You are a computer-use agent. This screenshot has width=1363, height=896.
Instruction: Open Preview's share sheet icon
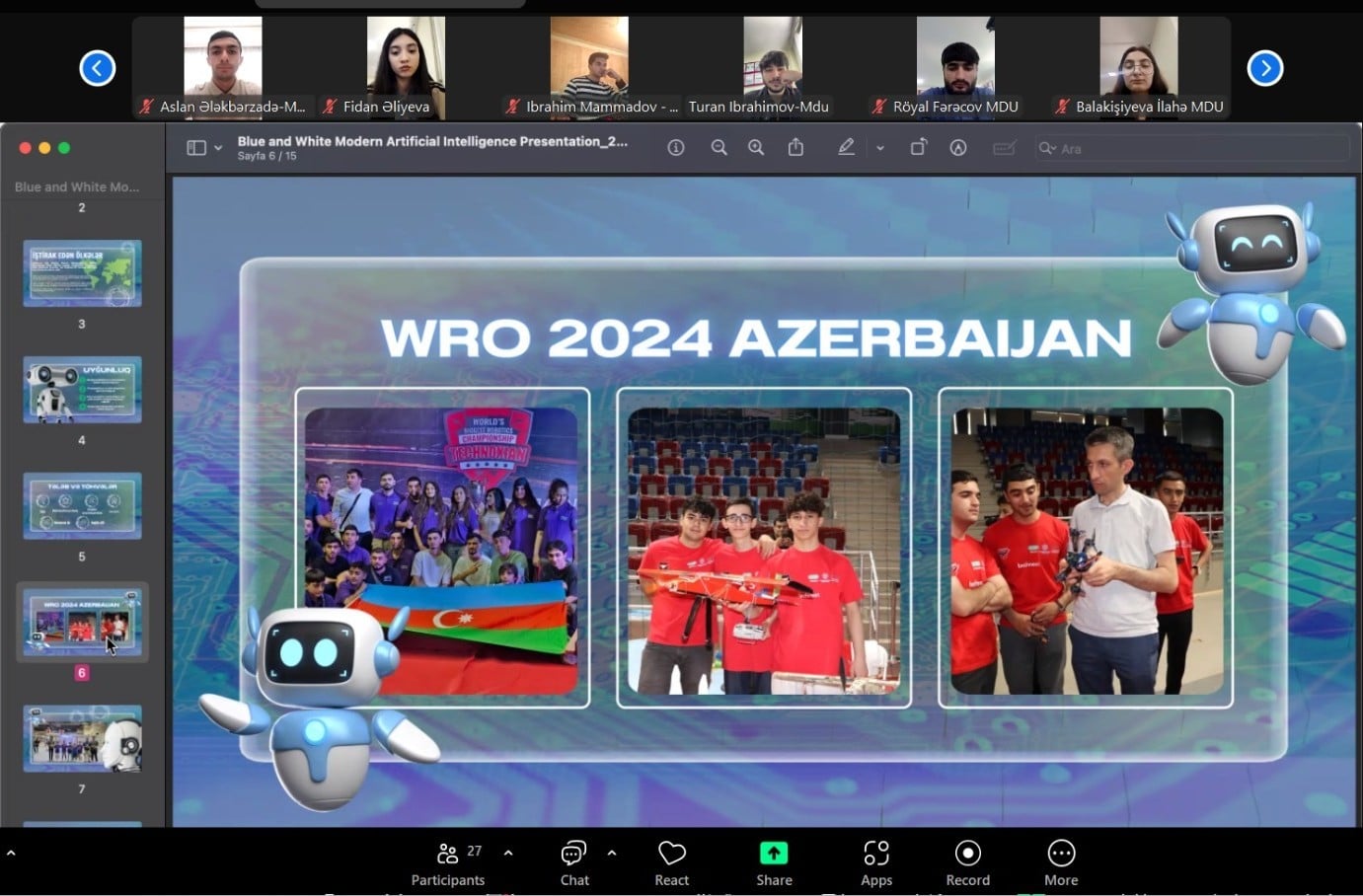click(795, 147)
